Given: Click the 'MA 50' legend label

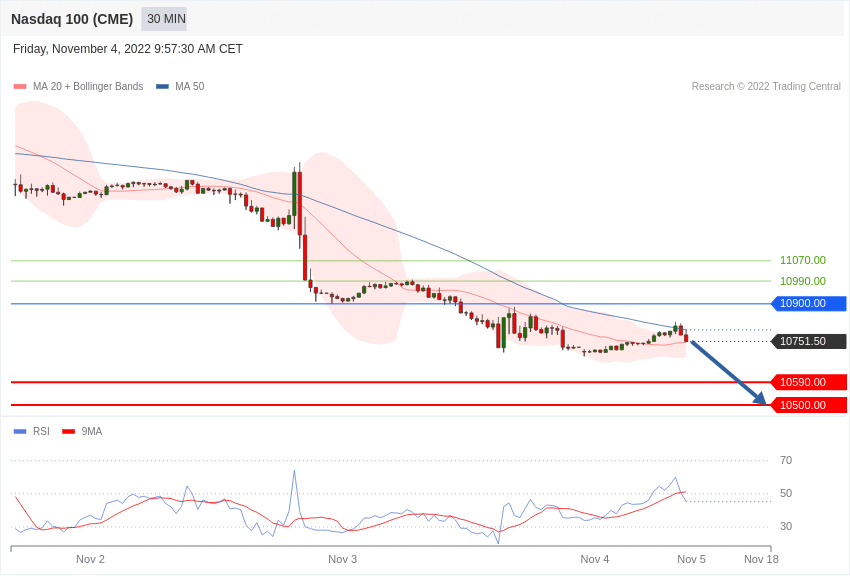Looking at the screenshot, I should [190, 87].
